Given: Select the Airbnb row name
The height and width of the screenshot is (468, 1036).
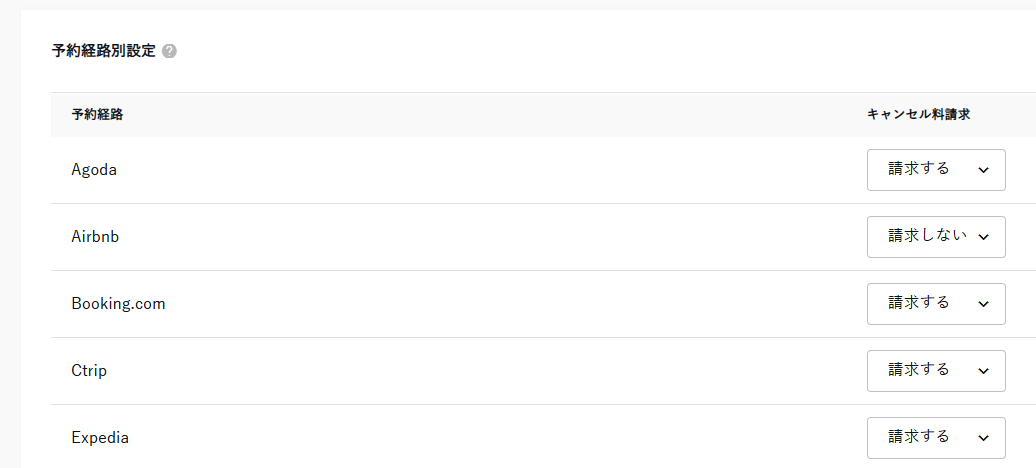Looking at the screenshot, I should [x=96, y=237].
